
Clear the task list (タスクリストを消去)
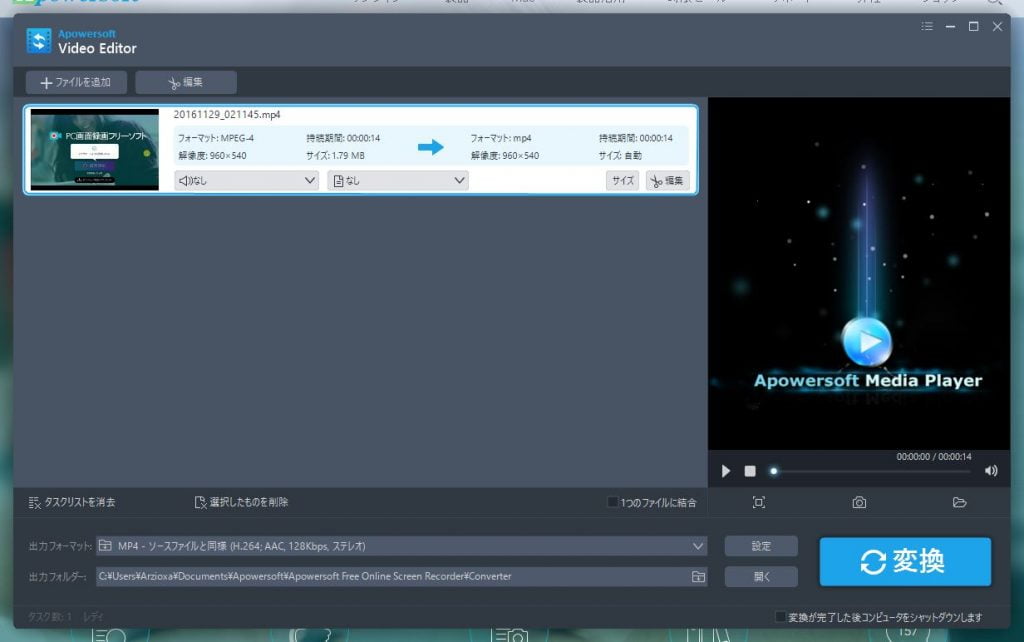[72, 502]
